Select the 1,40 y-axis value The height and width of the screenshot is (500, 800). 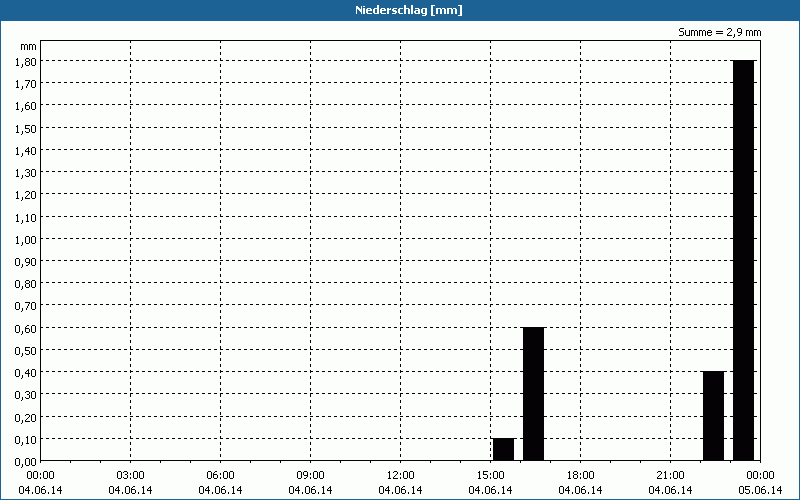tap(26, 151)
